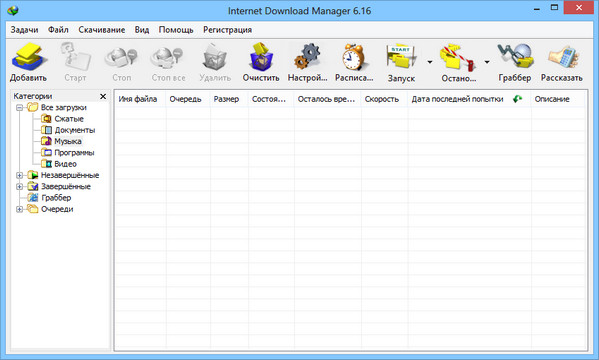This screenshot has width=599, height=360.
Task: Select the Программы category folder icon
Action: click(x=46, y=152)
